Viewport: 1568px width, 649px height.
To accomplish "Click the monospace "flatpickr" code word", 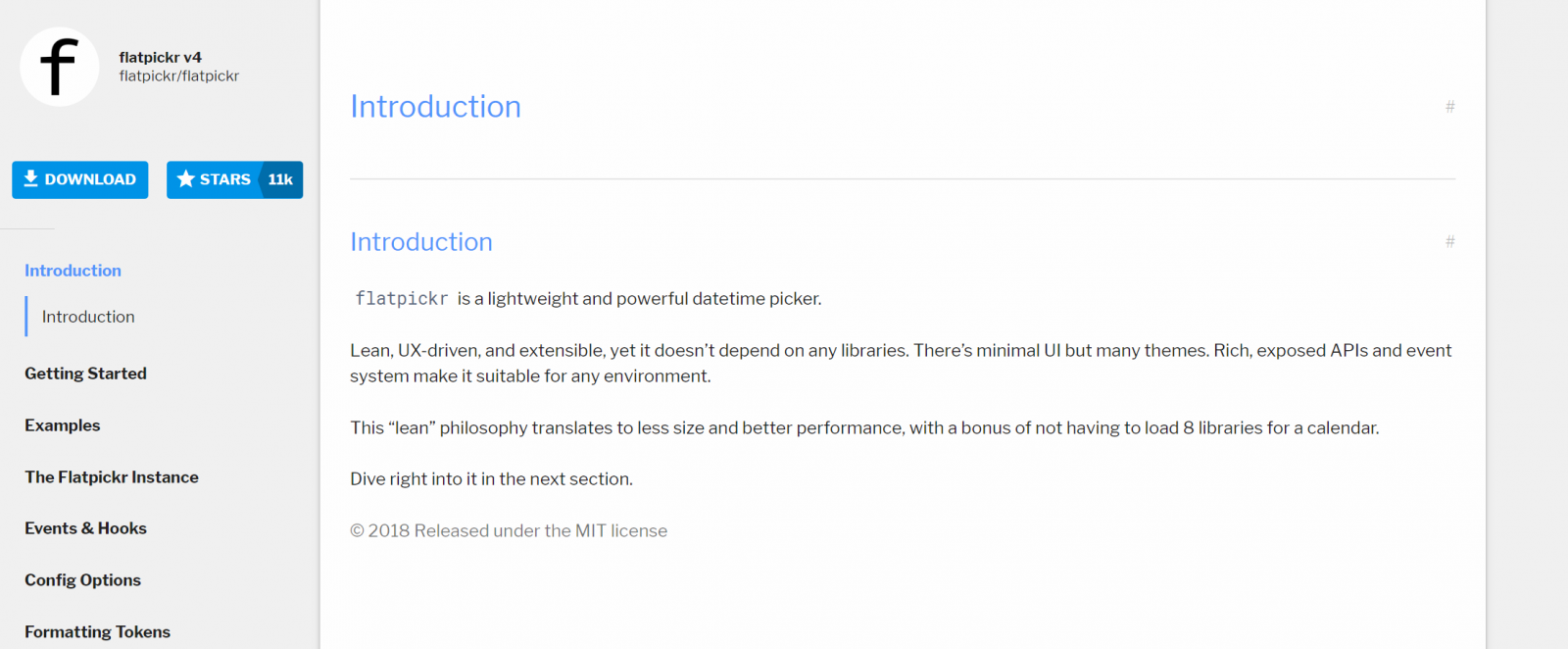I will [x=402, y=299].
